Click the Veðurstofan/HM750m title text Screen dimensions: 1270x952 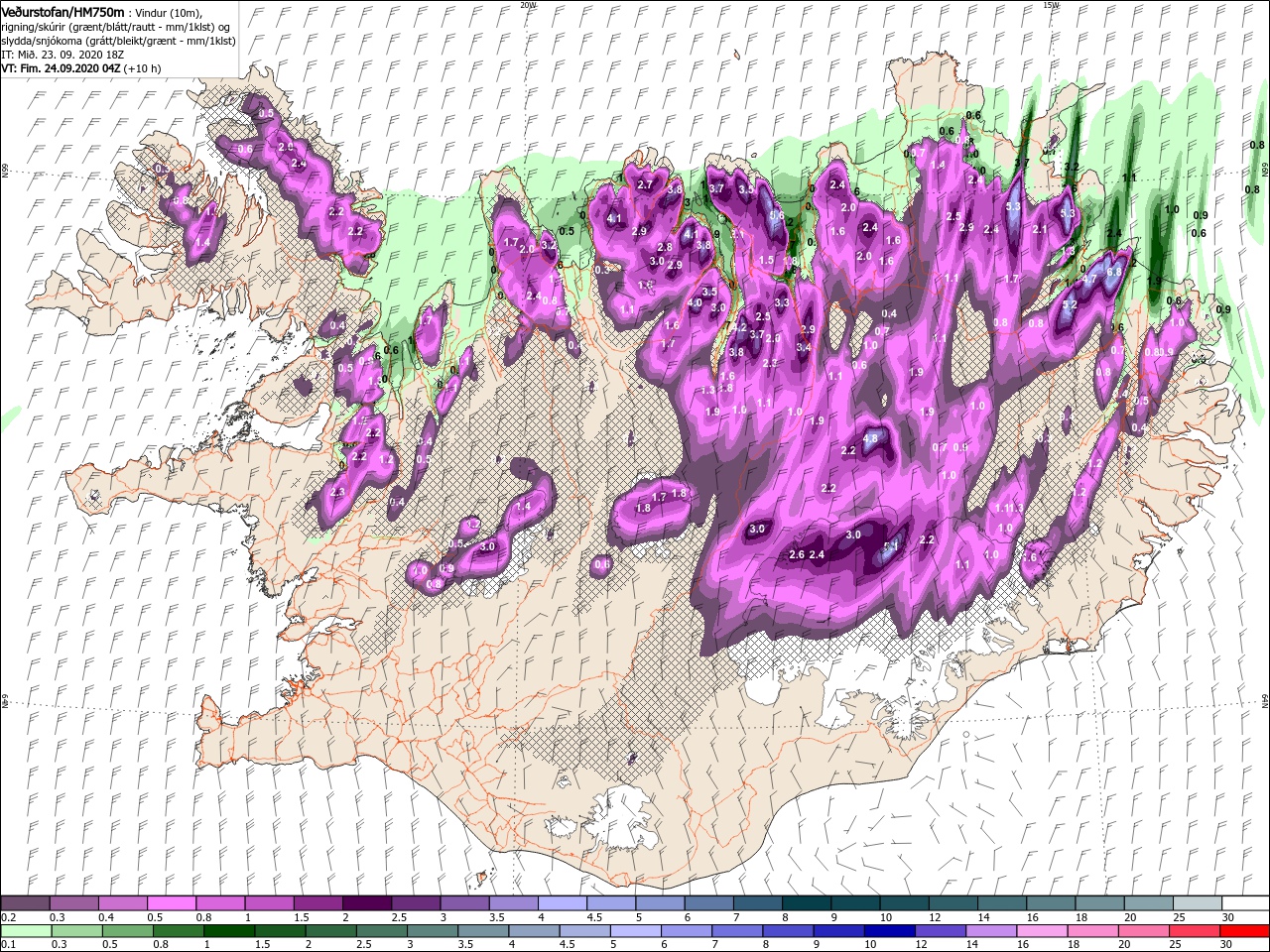tap(63, 11)
